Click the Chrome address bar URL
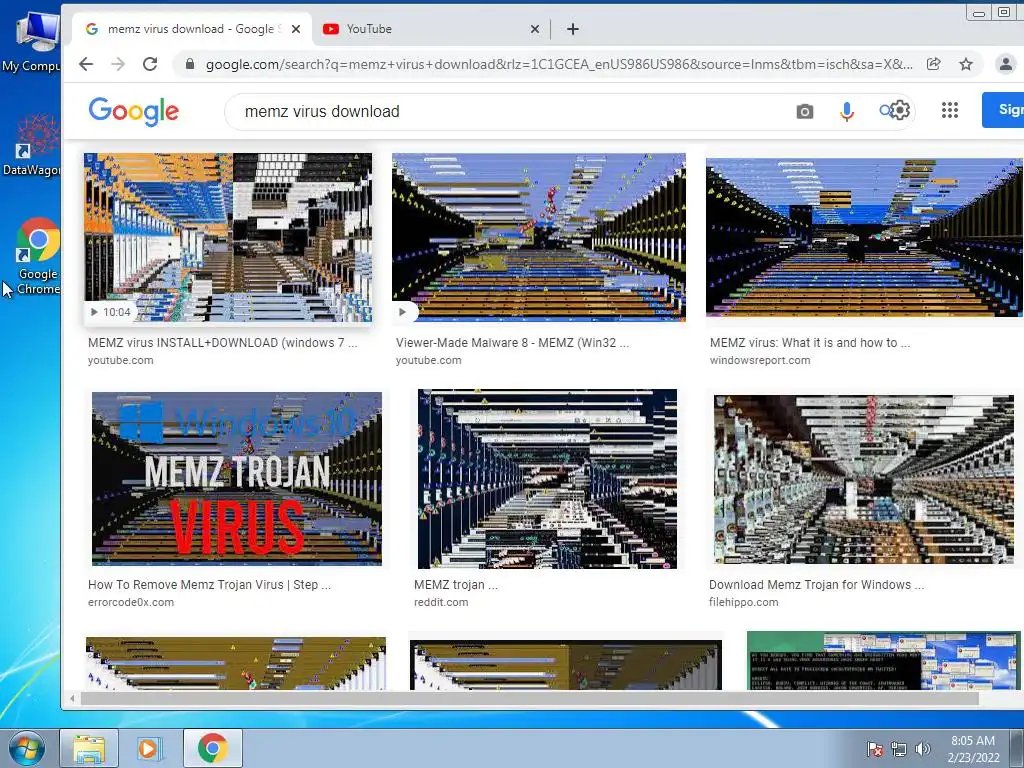The height and width of the screenshot is (768, 1024). point(559,64)
